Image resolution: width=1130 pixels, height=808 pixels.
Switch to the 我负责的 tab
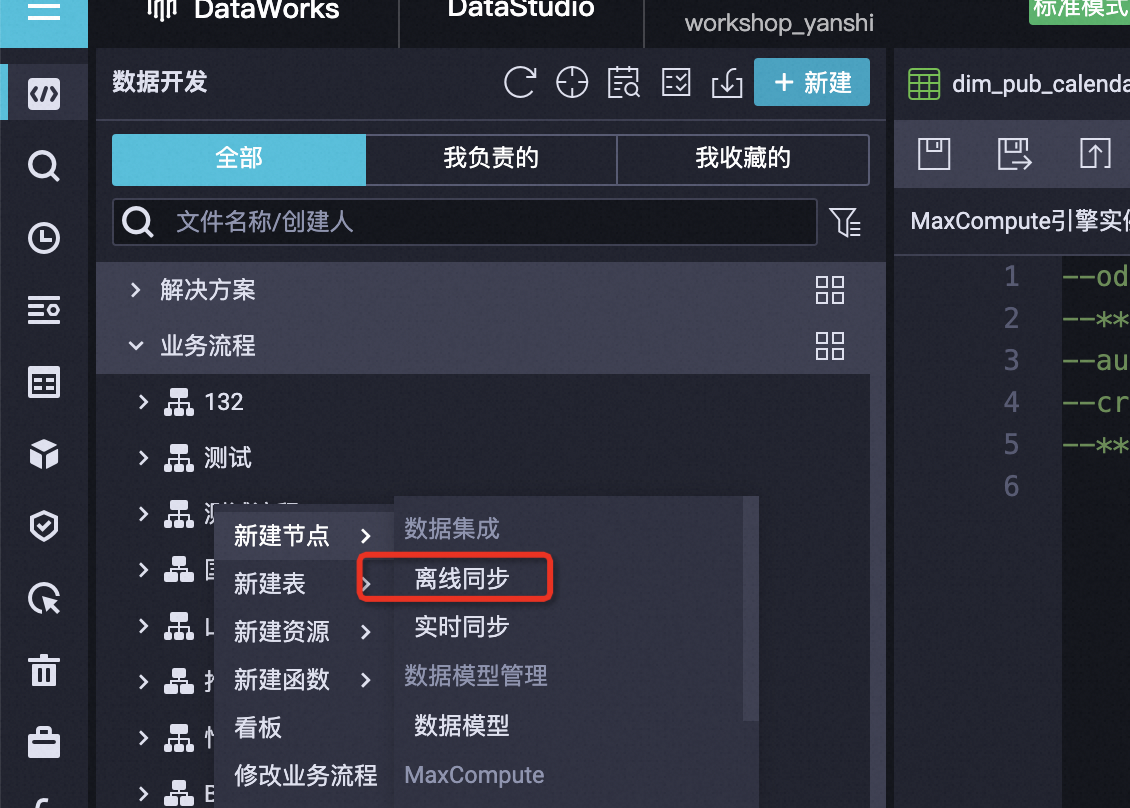(491, 159)
